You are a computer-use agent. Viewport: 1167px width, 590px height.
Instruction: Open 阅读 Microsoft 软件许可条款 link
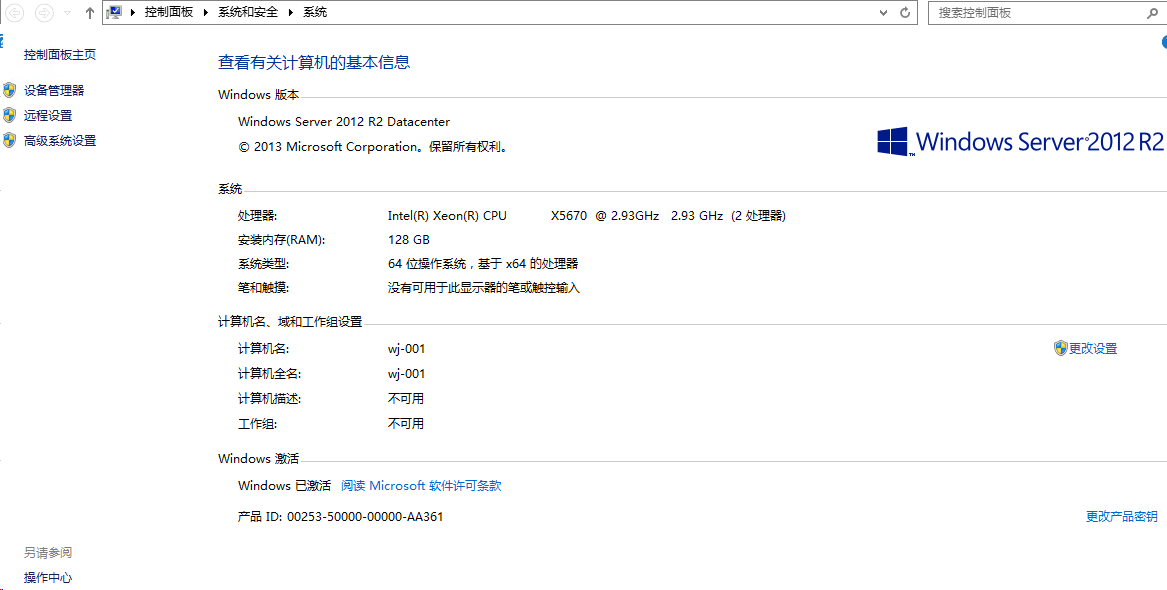coord(421,486)
